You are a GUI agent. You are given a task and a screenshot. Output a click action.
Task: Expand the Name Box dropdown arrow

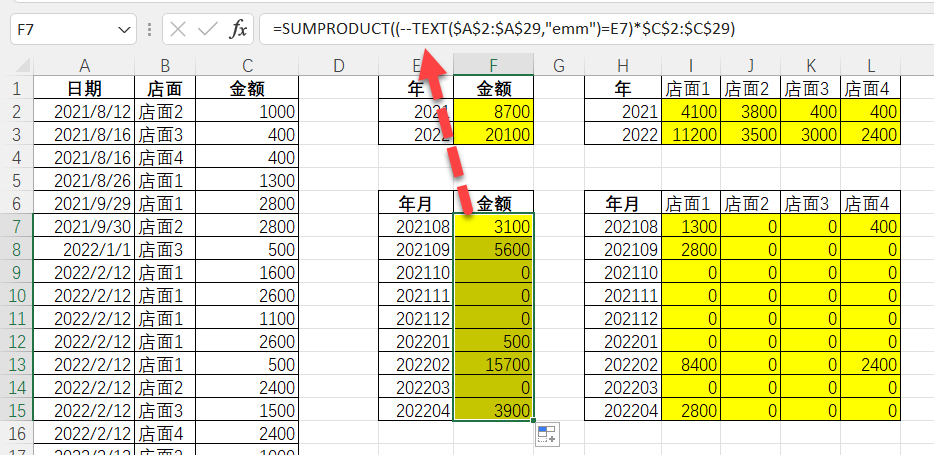point(124,30)
